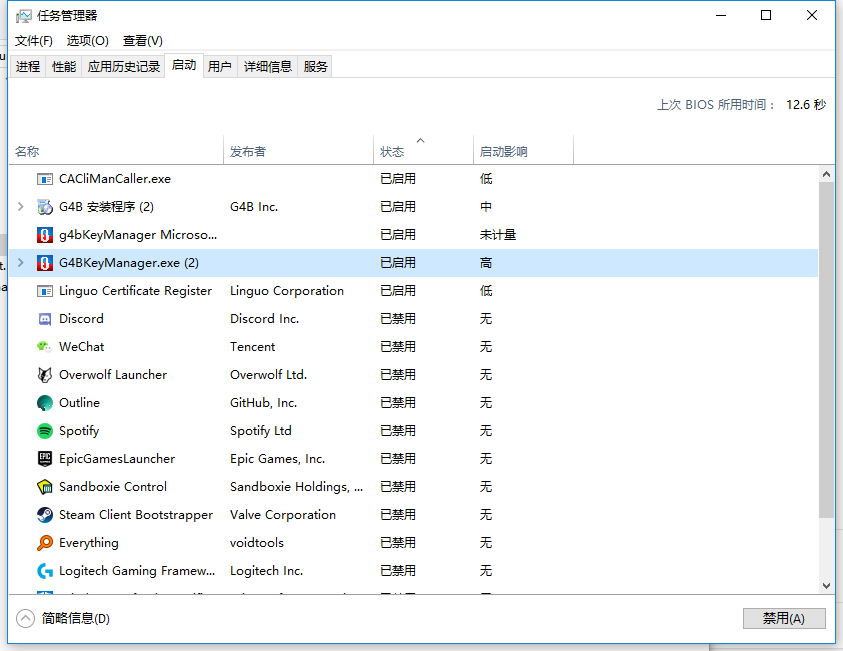Click the Discord startup icon
843x651 pixels.
[45, 319]
